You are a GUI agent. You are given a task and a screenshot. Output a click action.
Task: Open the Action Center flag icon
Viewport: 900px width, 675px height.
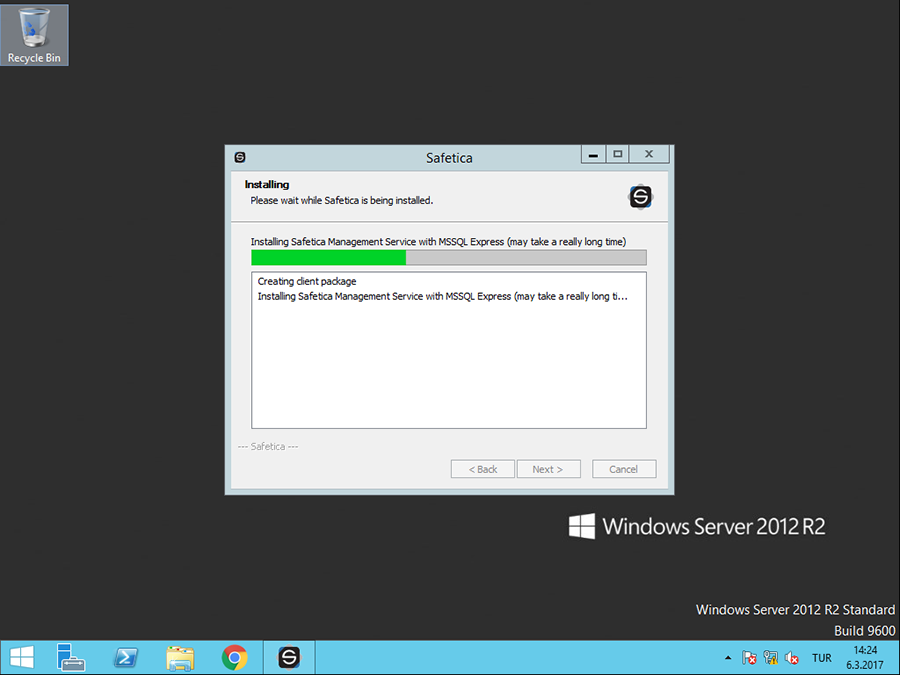point(749,658)
